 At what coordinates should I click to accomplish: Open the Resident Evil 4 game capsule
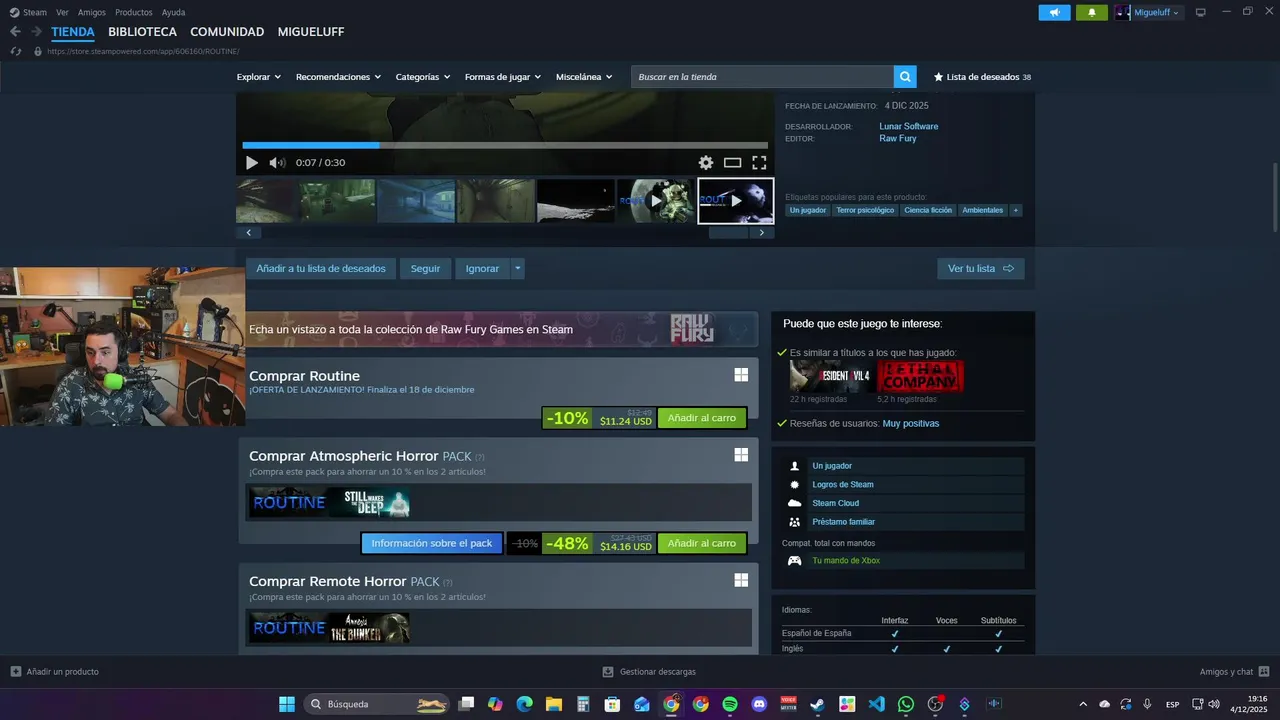pyautogui.click(x=830, y=376)
